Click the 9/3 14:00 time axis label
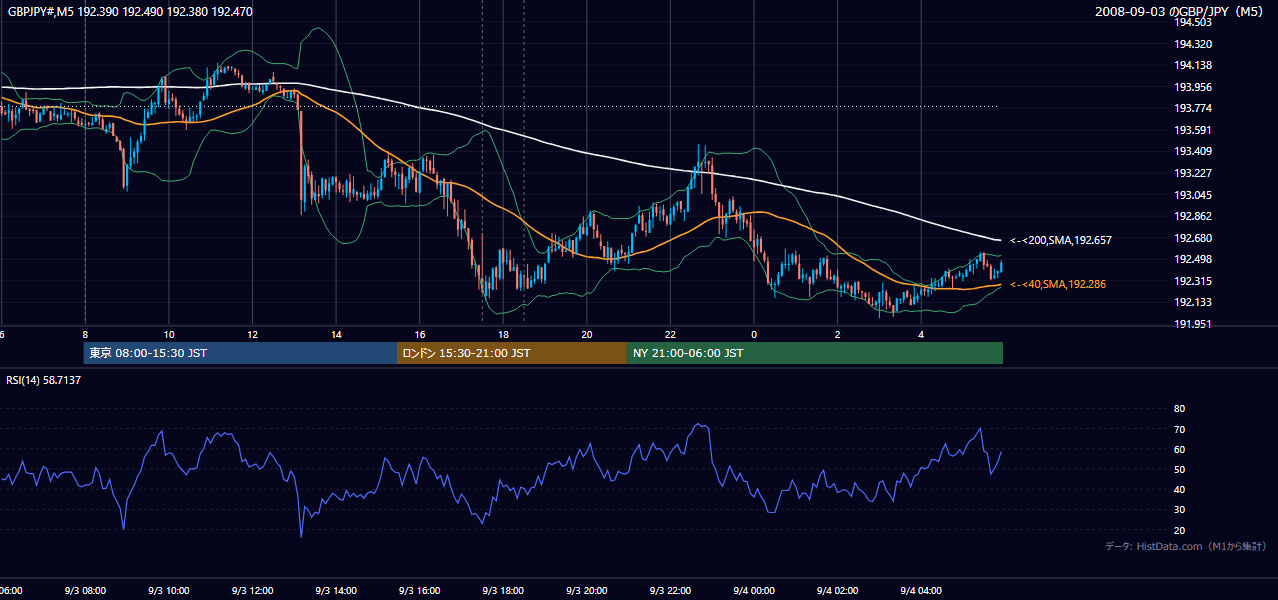The image size is (1278, 600). tap(336, 591)
